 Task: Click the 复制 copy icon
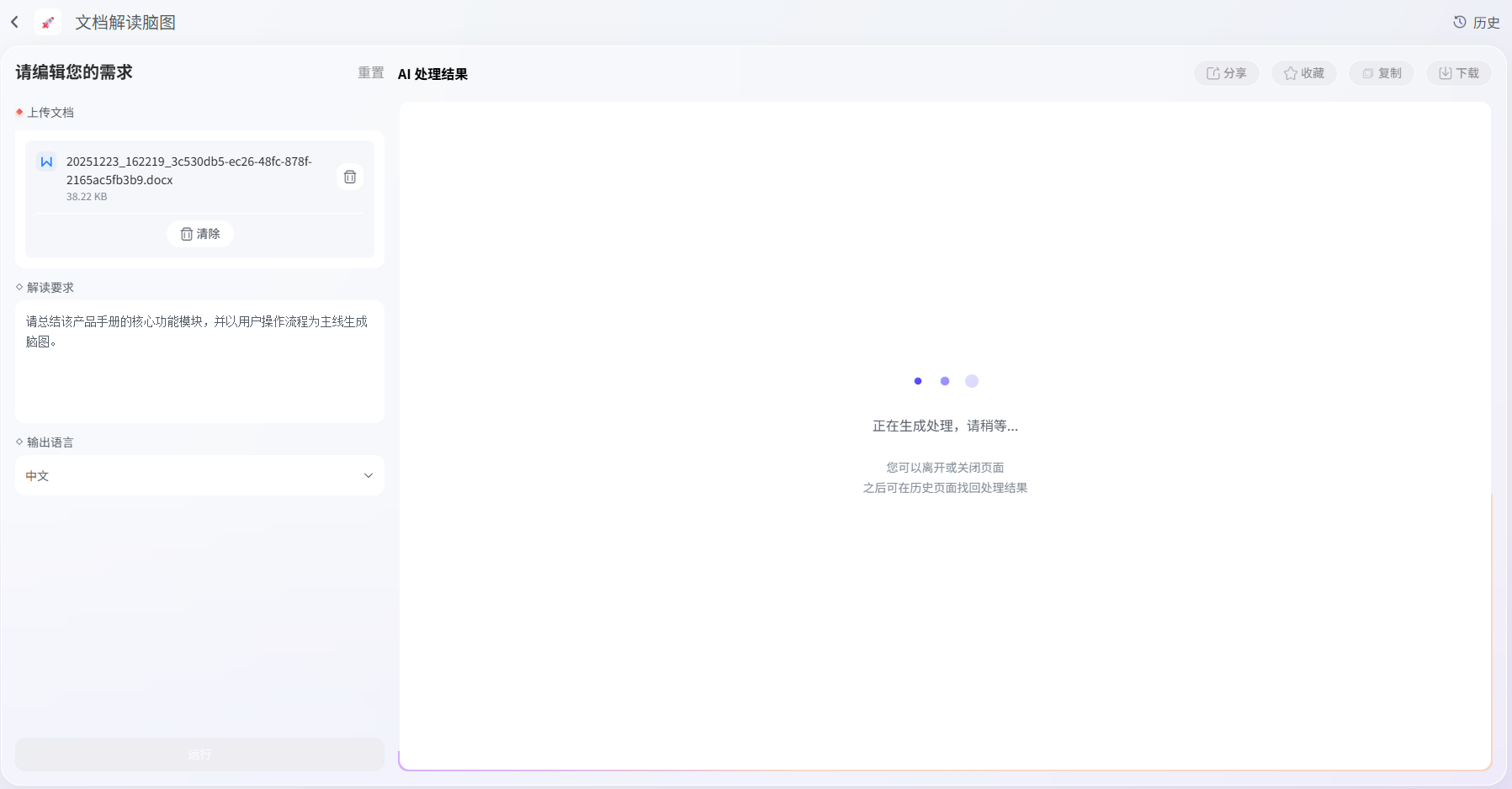tap(1368, 73)
